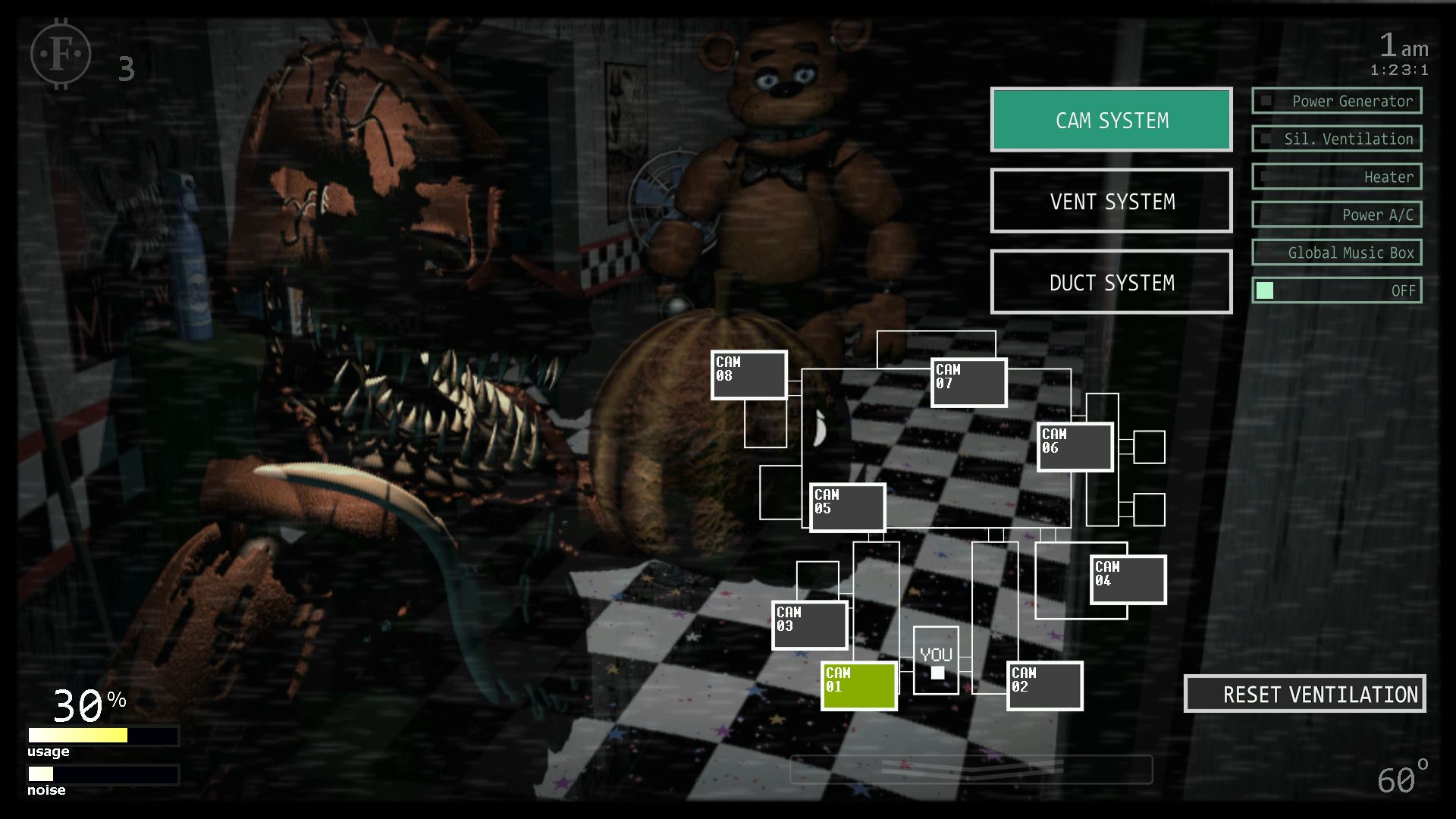Expand the CAM 06 node on map

click(x=1065, y=448)
